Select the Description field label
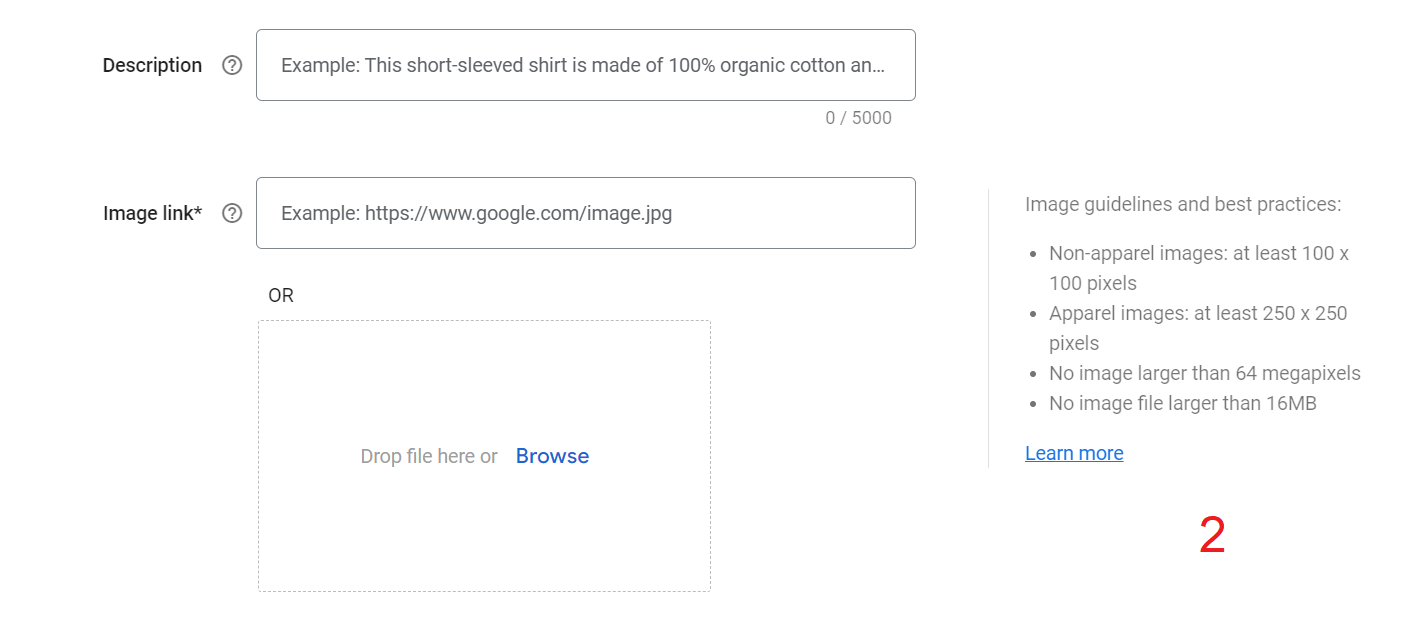The width and height of the screenshot is (1408, 619). 152,65
